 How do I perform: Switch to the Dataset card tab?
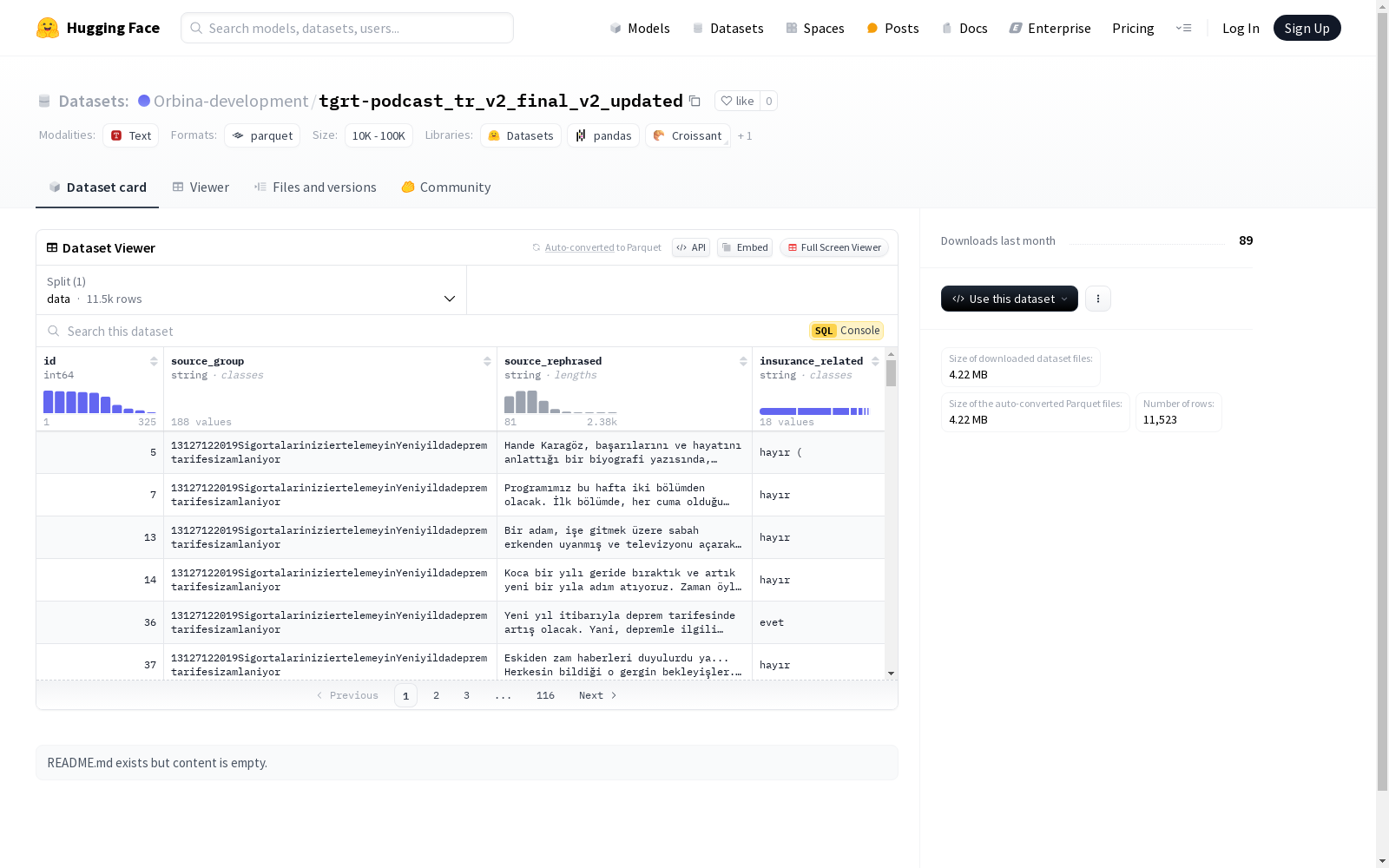coord(97,187)
